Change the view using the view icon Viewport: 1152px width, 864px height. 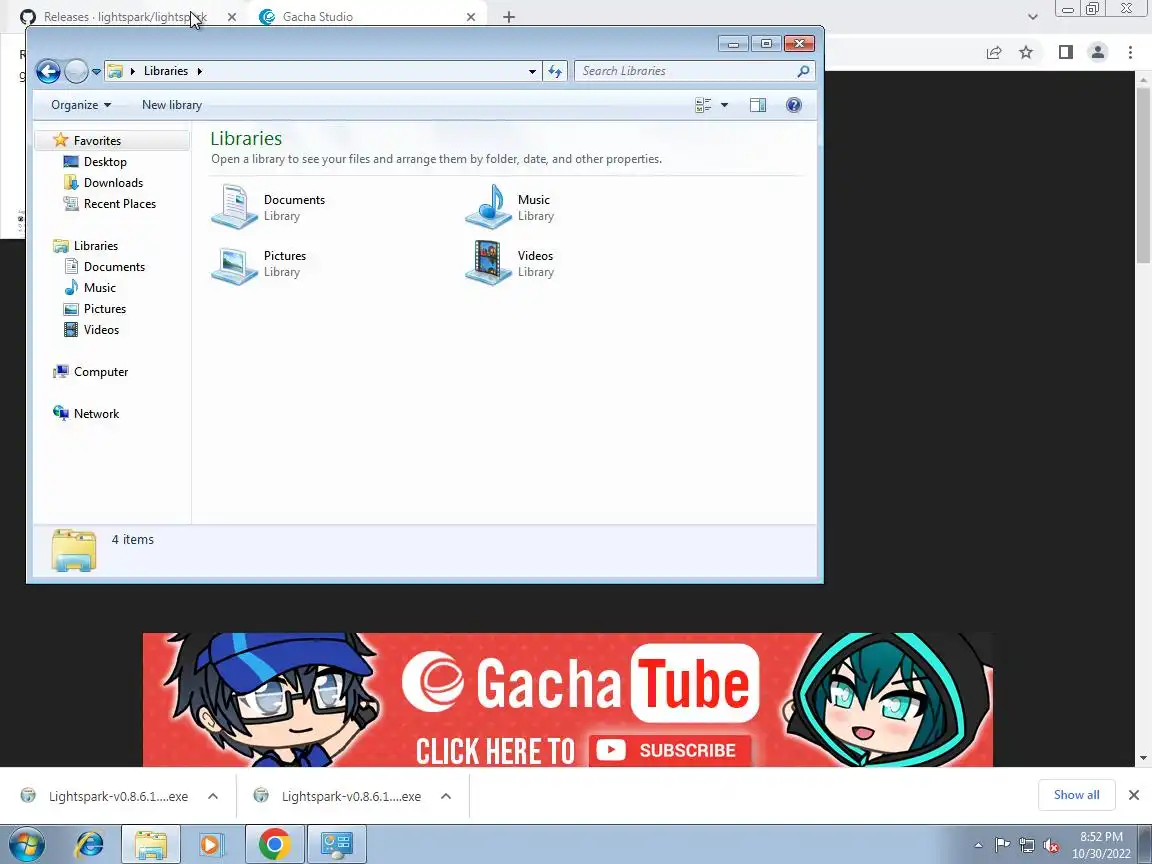703,105
